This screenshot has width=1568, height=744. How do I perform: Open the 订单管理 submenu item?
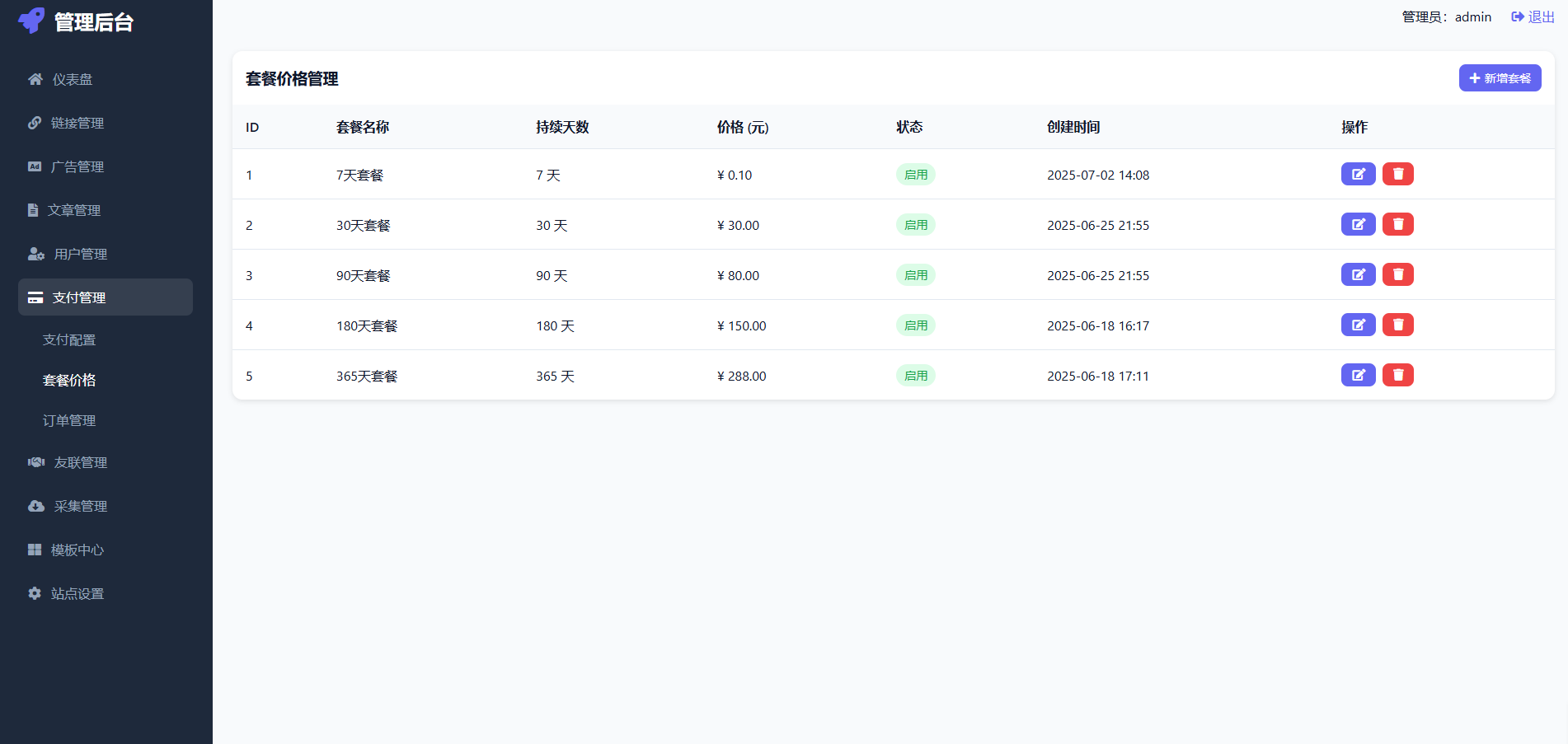[x=69, y=420]
